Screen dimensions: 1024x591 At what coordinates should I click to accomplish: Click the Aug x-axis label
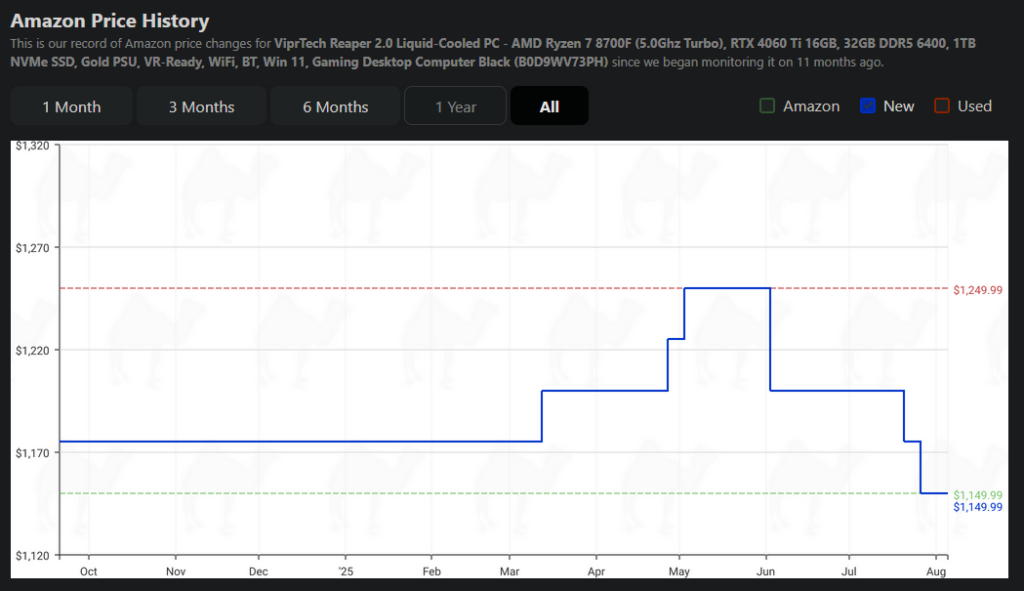936,571
